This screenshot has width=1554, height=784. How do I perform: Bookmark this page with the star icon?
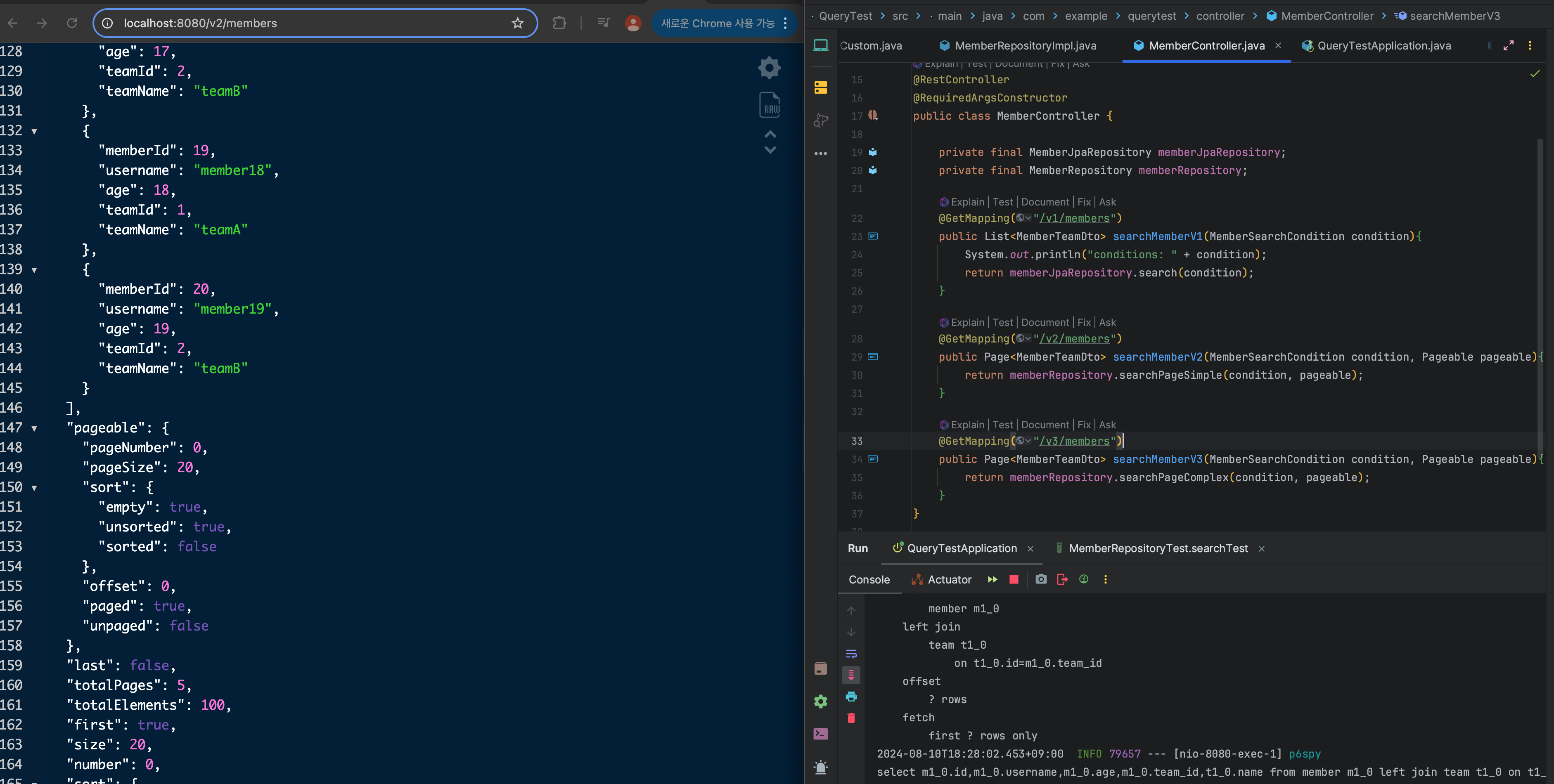point(518,23)
